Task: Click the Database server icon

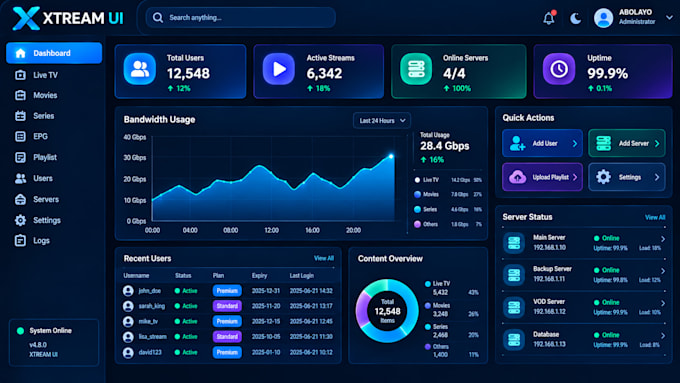Action: coord(514,340)
